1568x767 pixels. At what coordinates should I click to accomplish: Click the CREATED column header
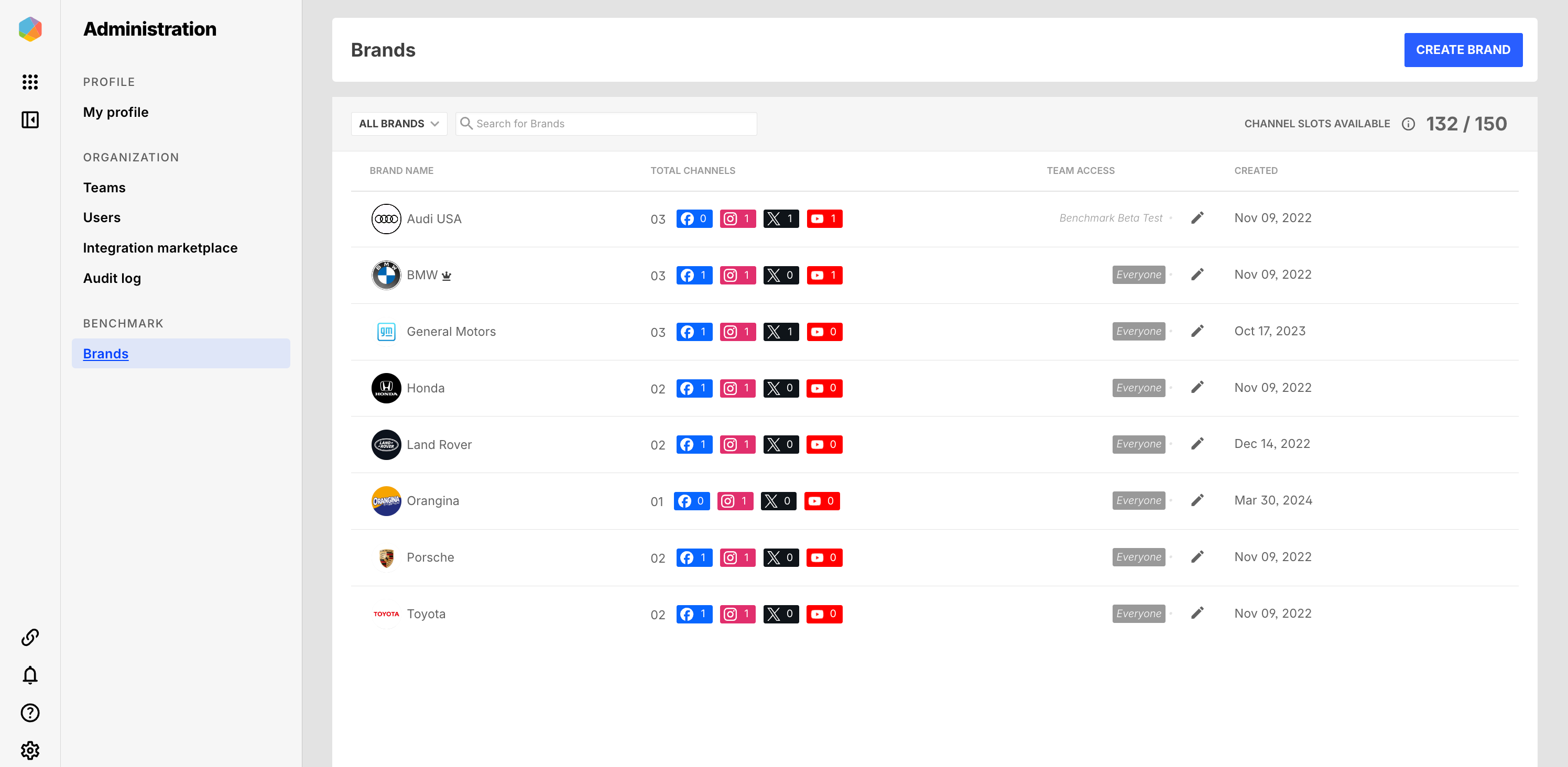[x=1256, y=171]
